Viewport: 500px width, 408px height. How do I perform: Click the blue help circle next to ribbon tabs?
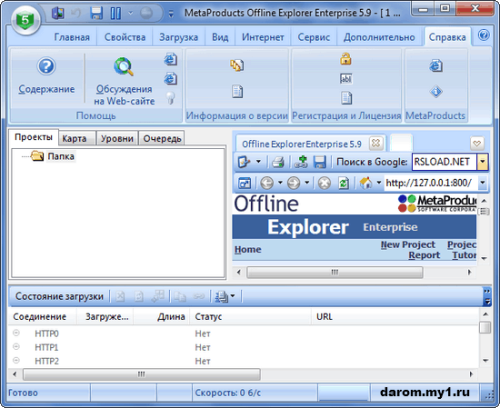tap(484, 35)
